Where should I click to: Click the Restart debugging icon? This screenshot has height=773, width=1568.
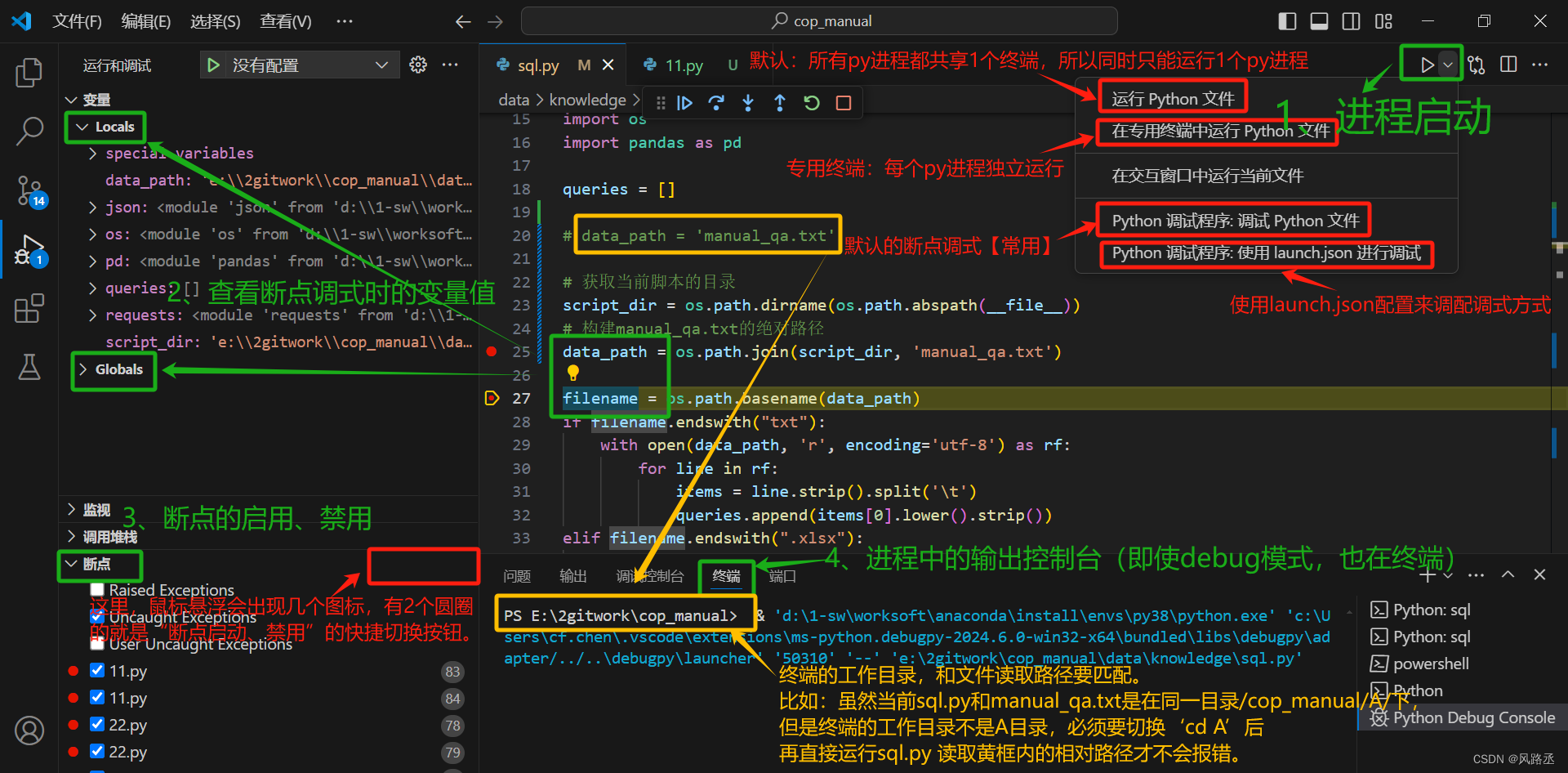[811, 102]
